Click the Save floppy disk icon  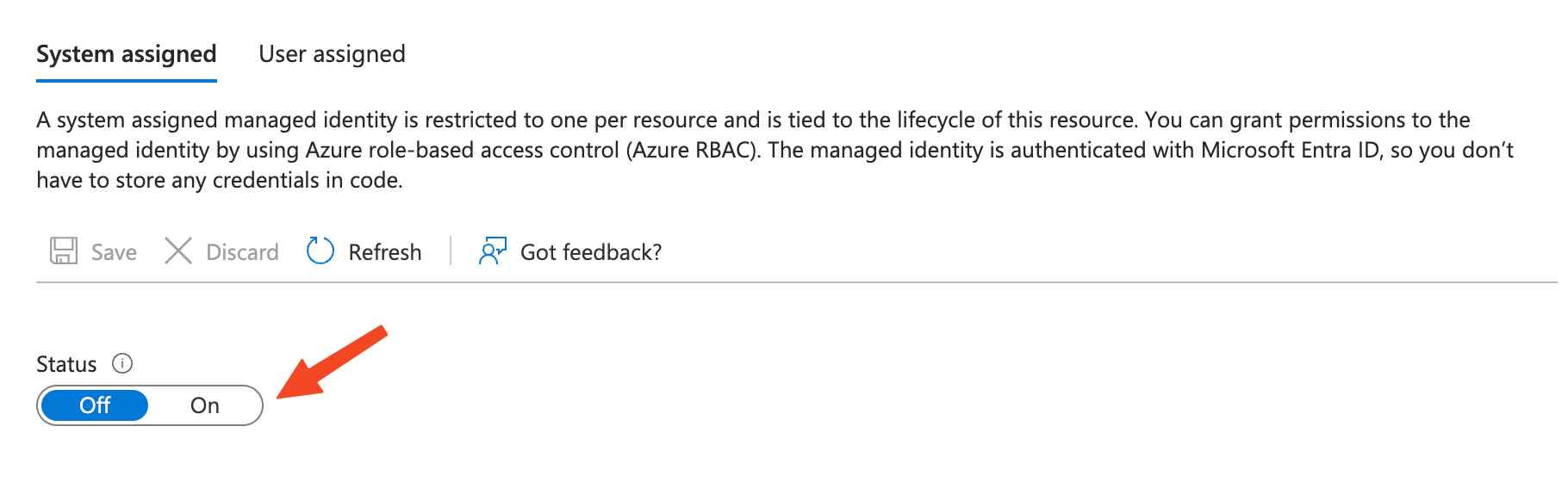[x=64, y=251]
